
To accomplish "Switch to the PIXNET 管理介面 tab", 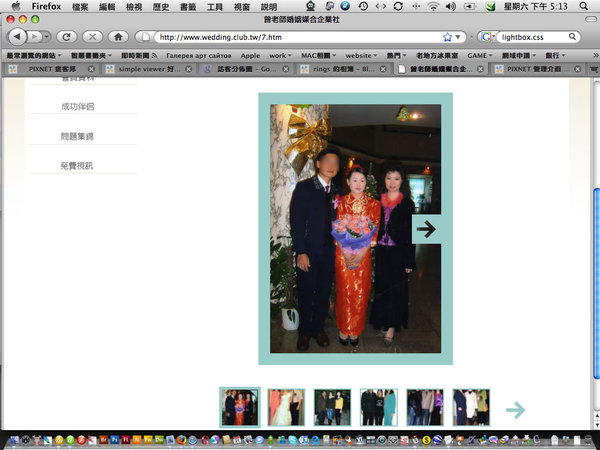I will coord(538,69).
